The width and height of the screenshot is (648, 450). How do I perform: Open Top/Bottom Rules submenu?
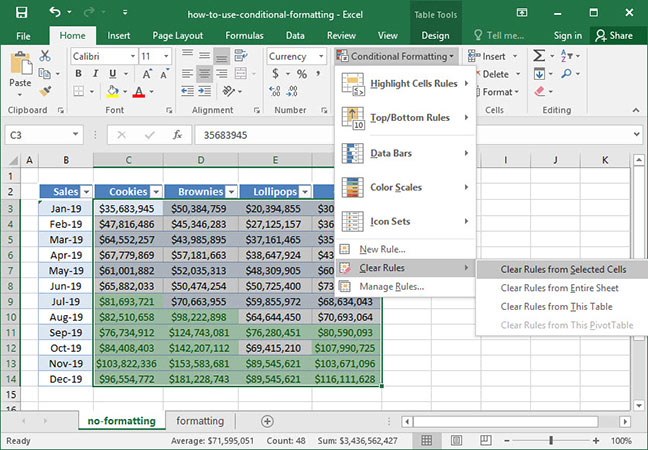coord(405,118)
